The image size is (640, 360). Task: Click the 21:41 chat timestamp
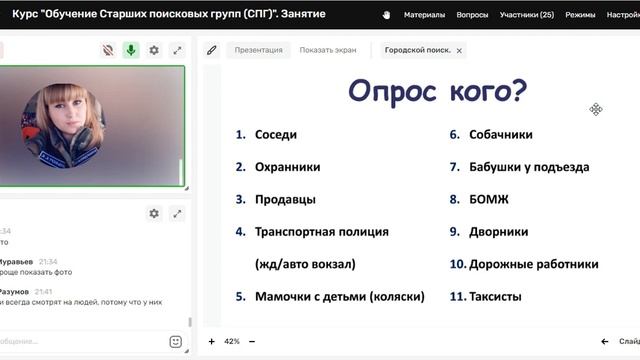tap(43, 291)
